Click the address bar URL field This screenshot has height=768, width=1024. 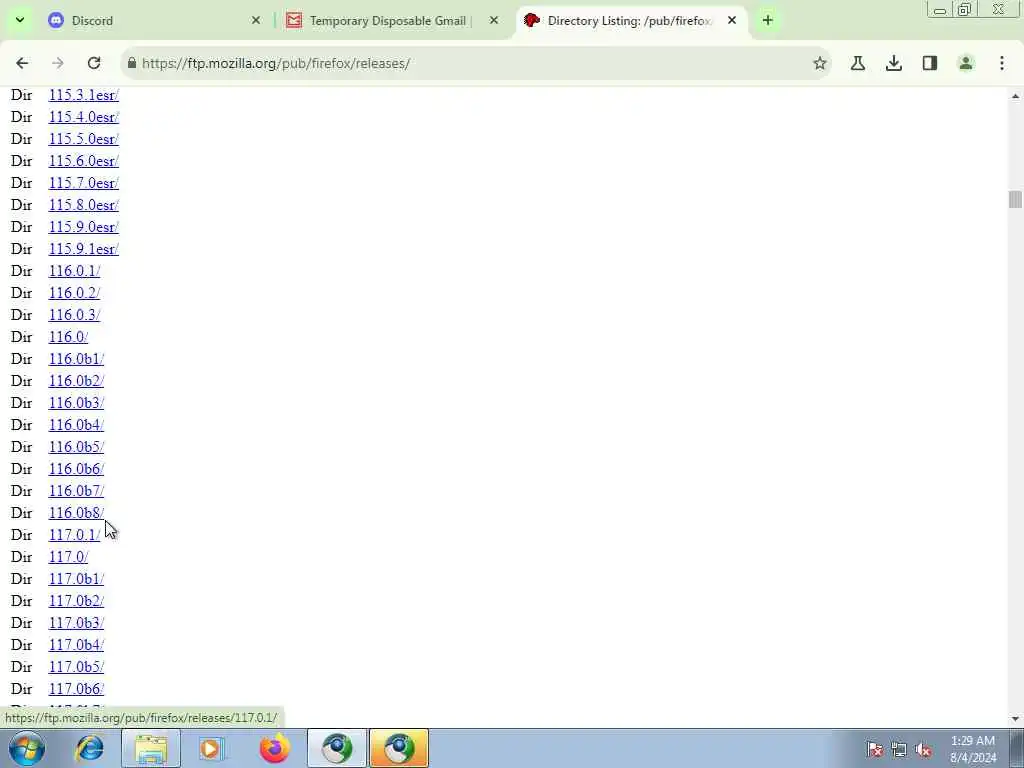click(x=473, y=63)
